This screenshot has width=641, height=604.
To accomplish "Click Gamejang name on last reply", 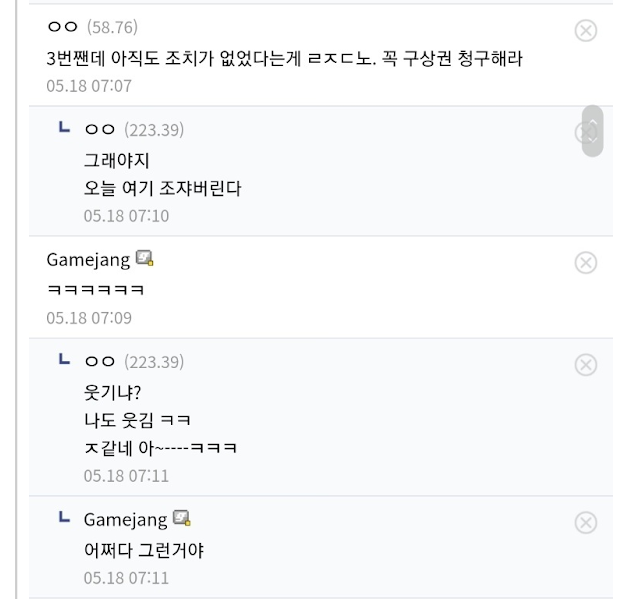I will tap(125, 519).
